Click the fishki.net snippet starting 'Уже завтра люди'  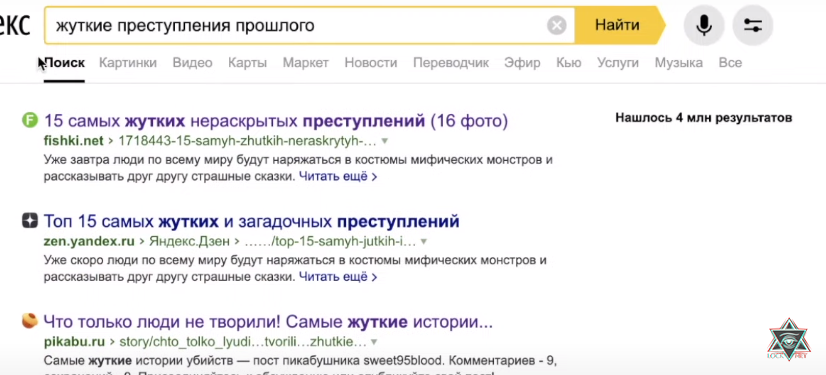point(298,168)
